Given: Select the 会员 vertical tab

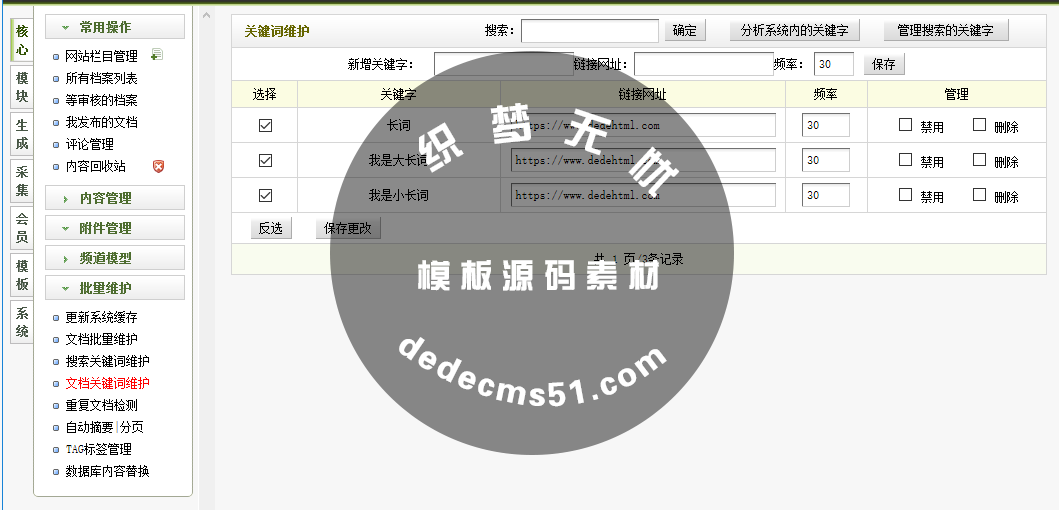Looking at the screenshot, I should click(x=22, y=228).
